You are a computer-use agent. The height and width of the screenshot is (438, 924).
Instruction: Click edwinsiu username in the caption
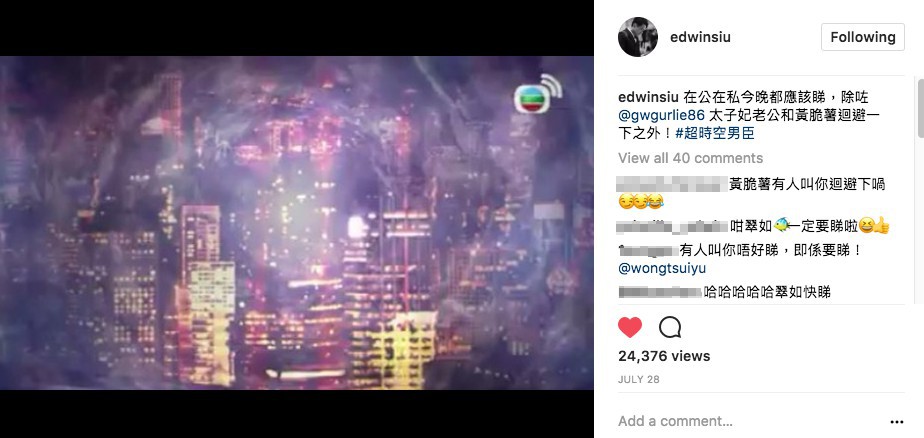click(648, 97)
